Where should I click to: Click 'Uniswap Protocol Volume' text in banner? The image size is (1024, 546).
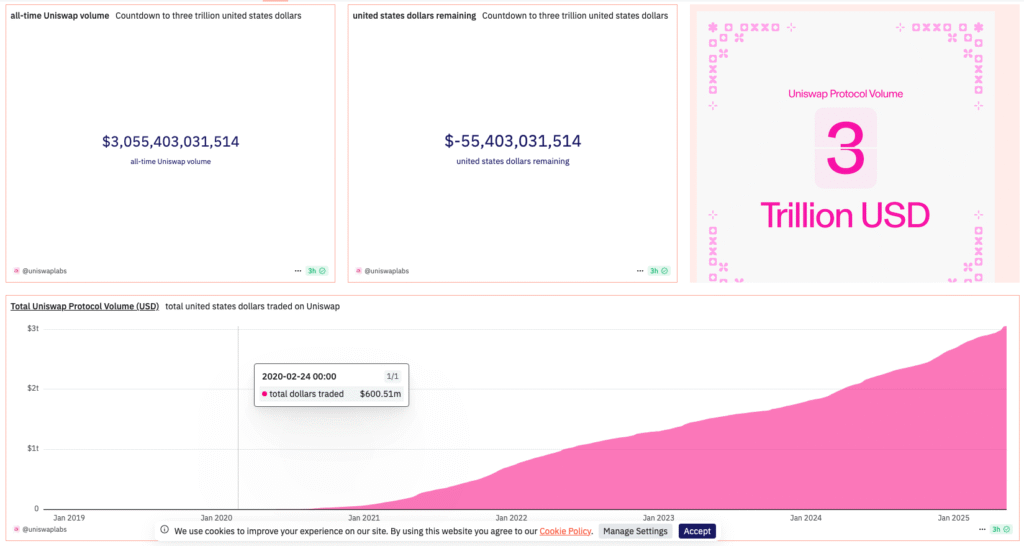(845, 94)
